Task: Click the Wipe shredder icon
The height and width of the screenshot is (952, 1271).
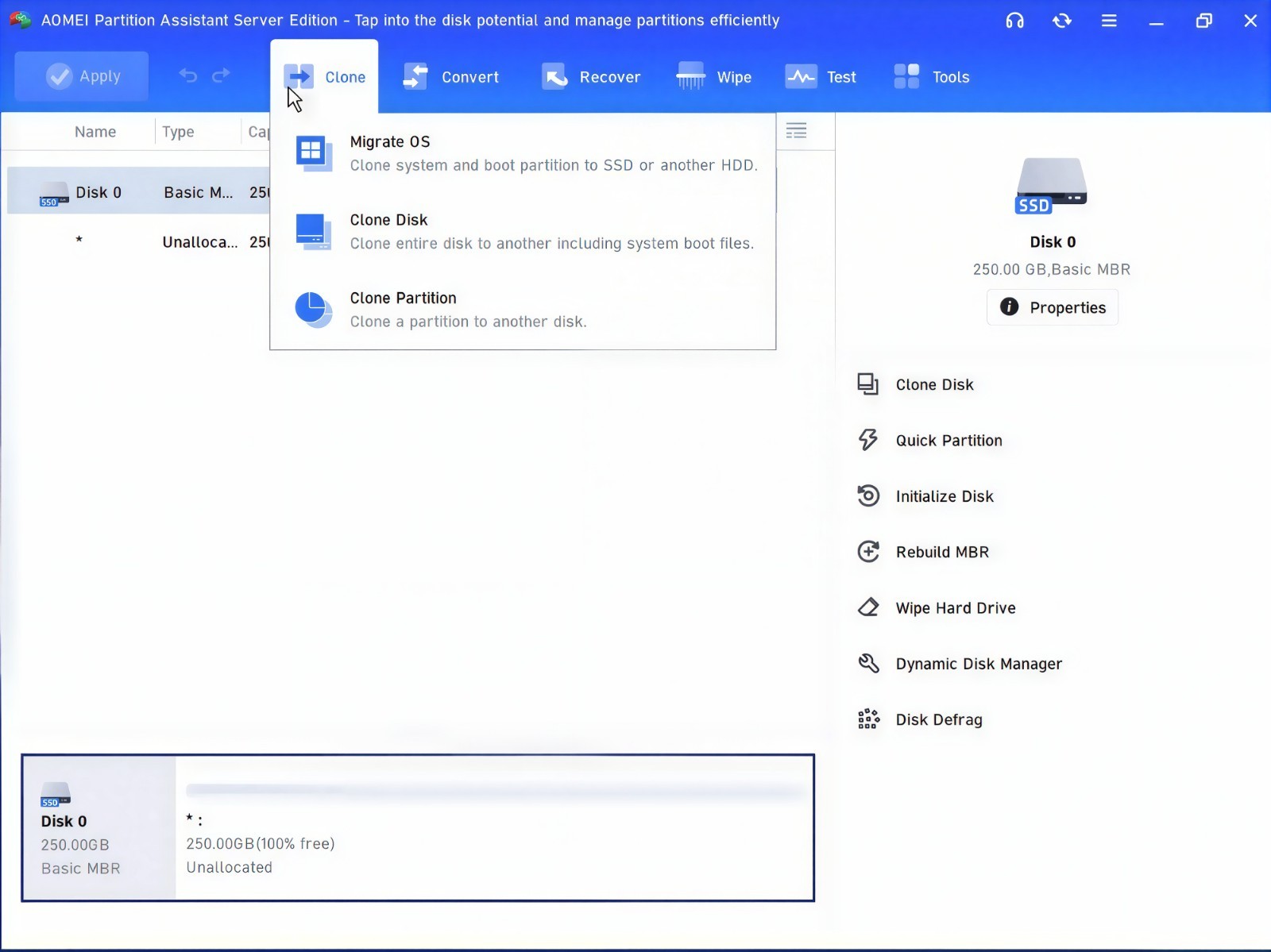Action: [x=690, y=76]
